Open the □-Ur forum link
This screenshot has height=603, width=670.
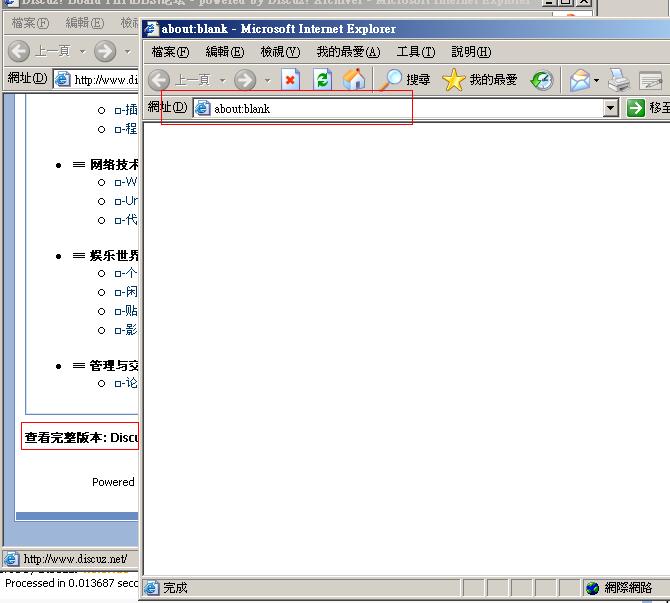click(x=126, y=201)
